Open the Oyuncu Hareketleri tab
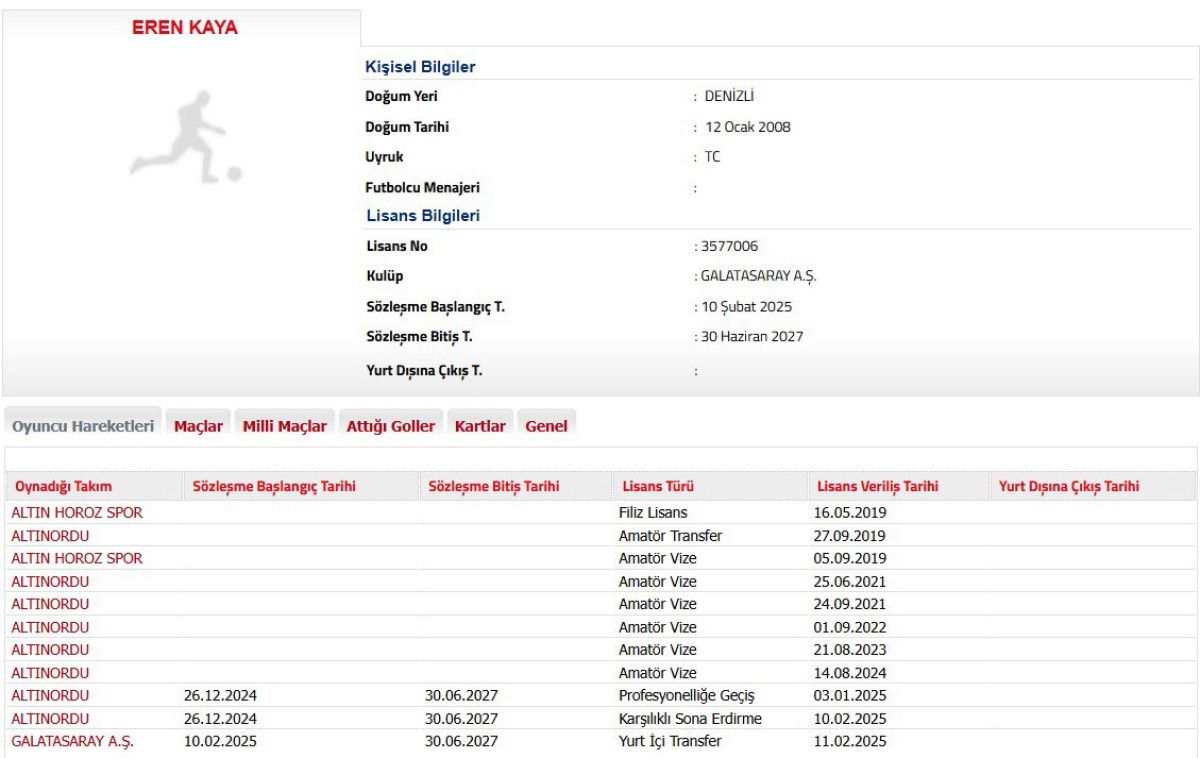This screenshot has height=758, width=1200. [83, 426]
